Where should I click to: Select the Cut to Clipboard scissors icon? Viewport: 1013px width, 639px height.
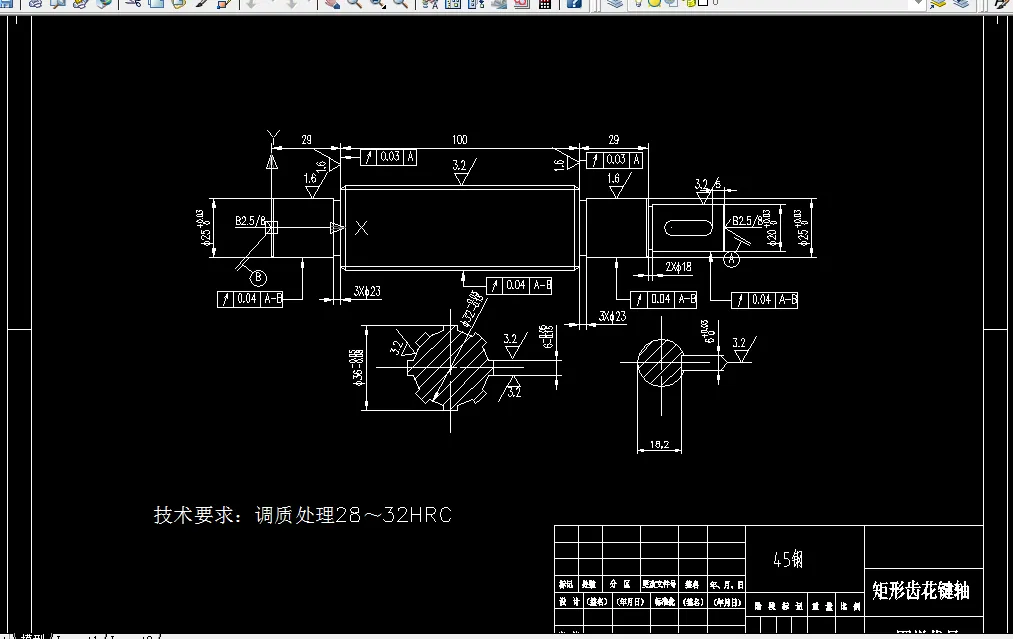(x=133, y=5)
